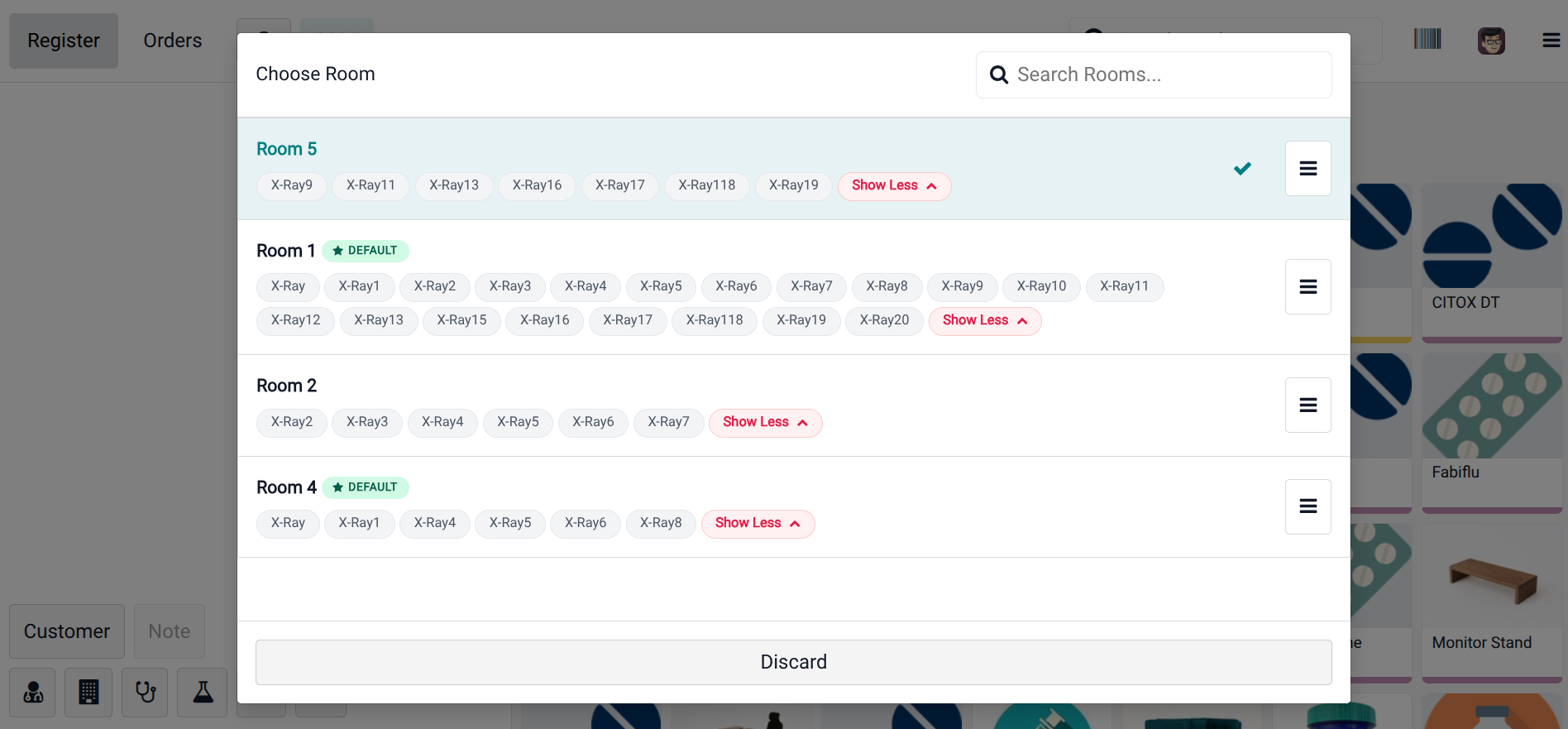The height and width of the screenshot is (729, 1568).
Task: Collapse Room 4 tags with Show Less
Action: 758,524
